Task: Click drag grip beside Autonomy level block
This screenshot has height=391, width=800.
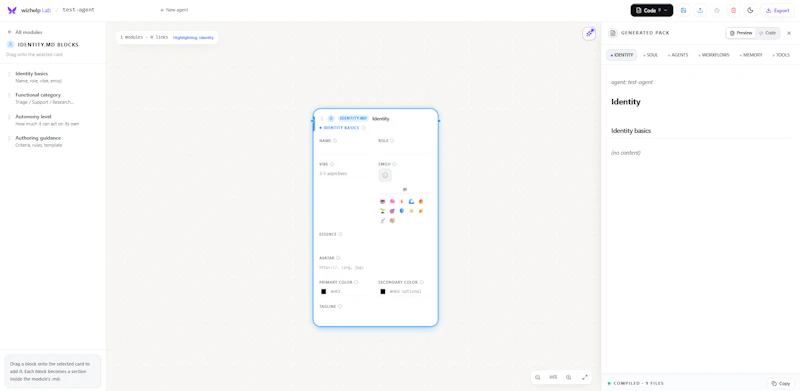Action: [x=9, y=116]
